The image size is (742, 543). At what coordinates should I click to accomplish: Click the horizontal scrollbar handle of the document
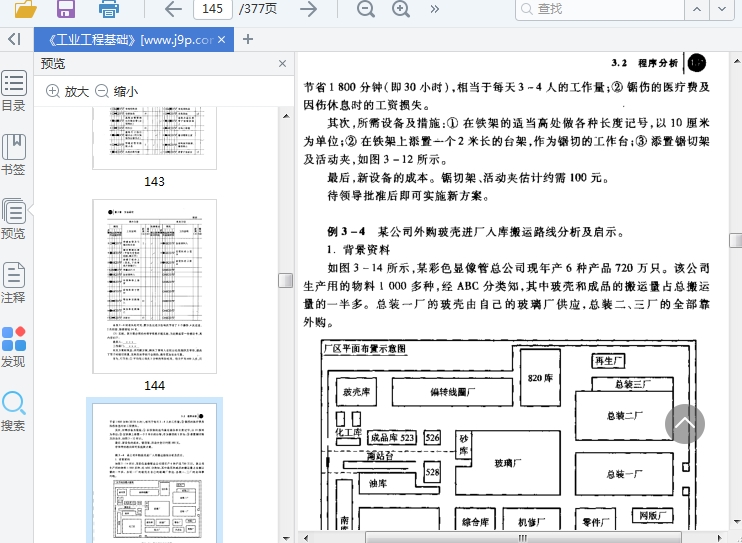point(523,538)
